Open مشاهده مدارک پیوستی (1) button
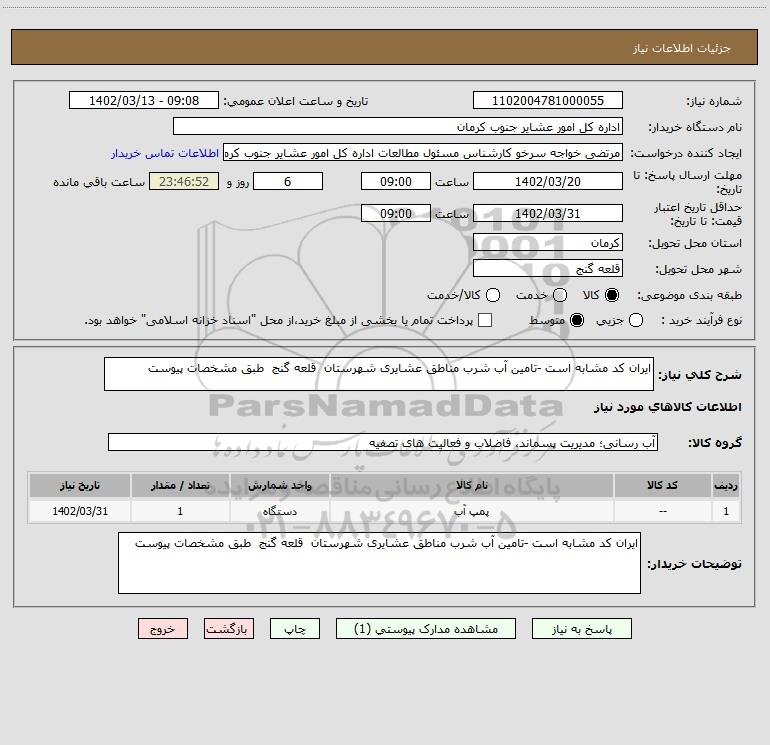 426,629
